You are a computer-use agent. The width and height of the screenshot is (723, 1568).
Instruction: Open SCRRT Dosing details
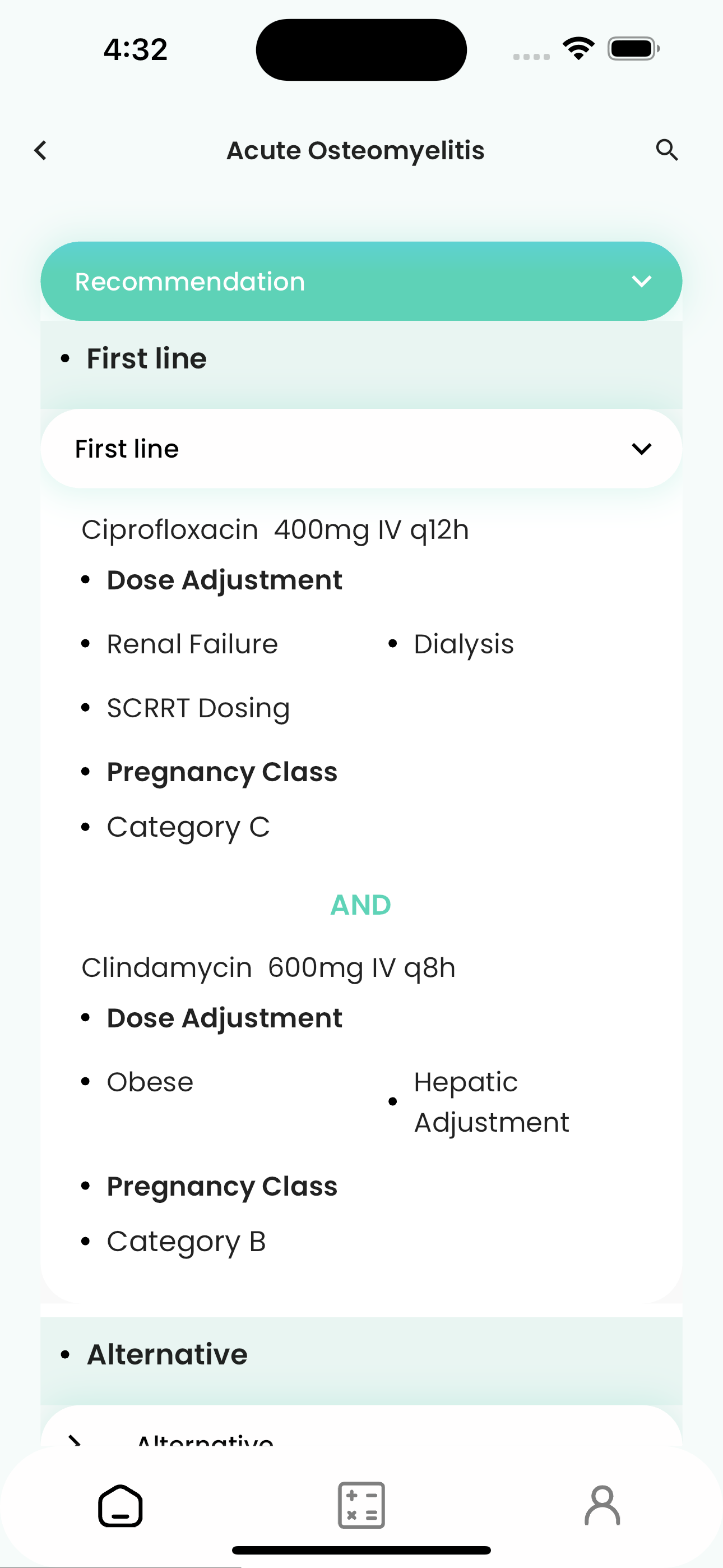(x=198, y=708)
